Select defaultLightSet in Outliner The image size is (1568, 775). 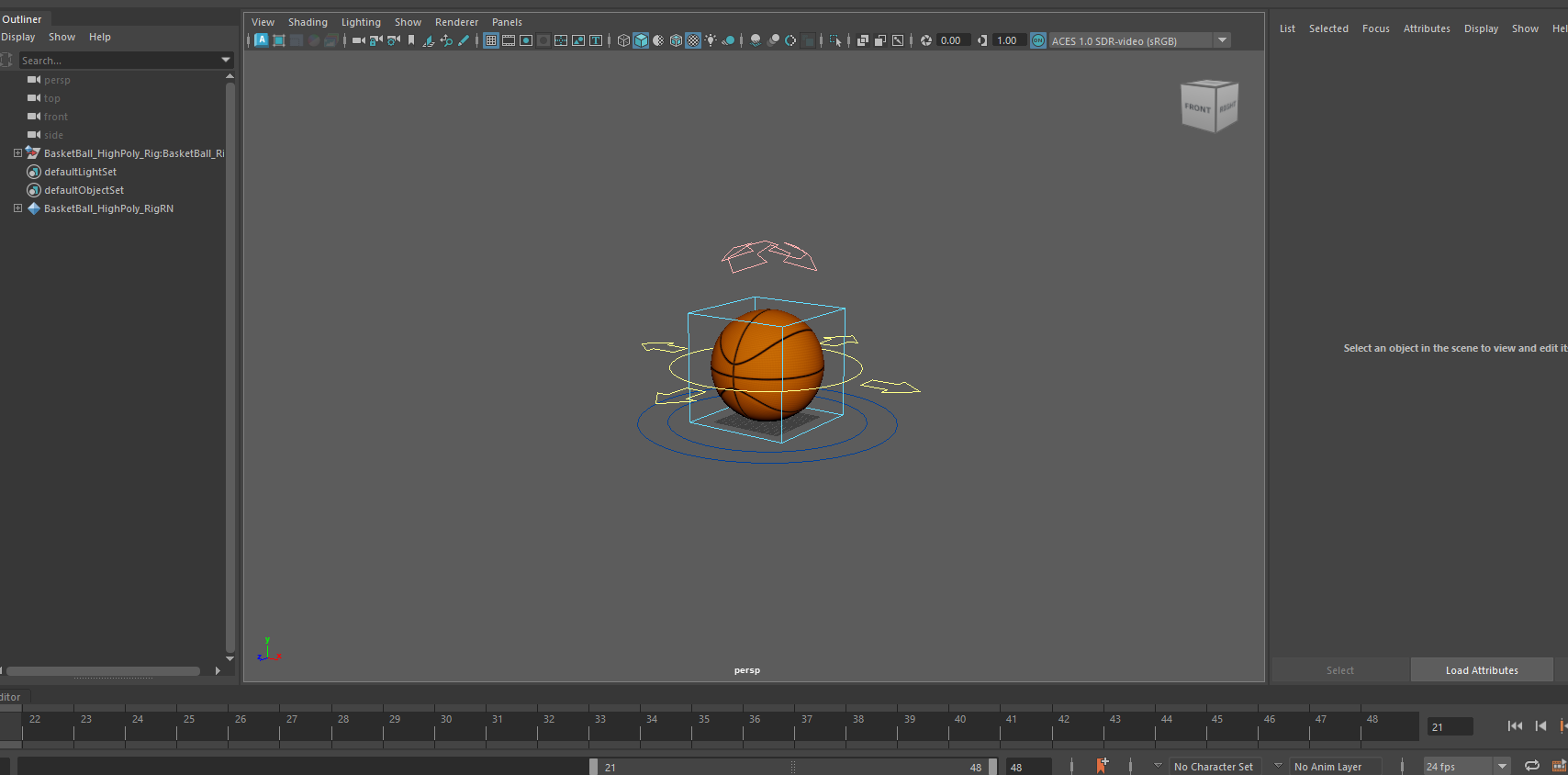coord(80,172)
